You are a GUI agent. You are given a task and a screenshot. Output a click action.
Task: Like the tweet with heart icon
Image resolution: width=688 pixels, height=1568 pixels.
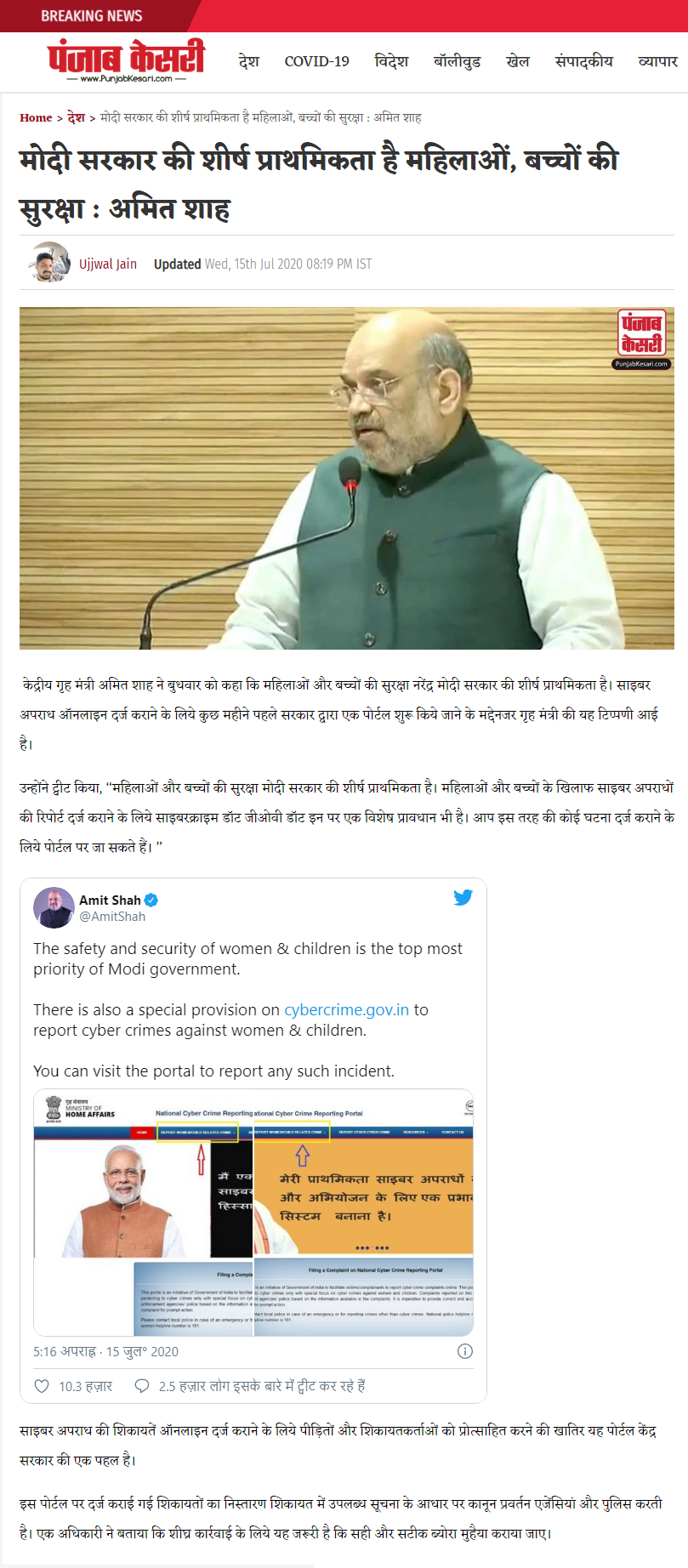[x=42, y=1386]
